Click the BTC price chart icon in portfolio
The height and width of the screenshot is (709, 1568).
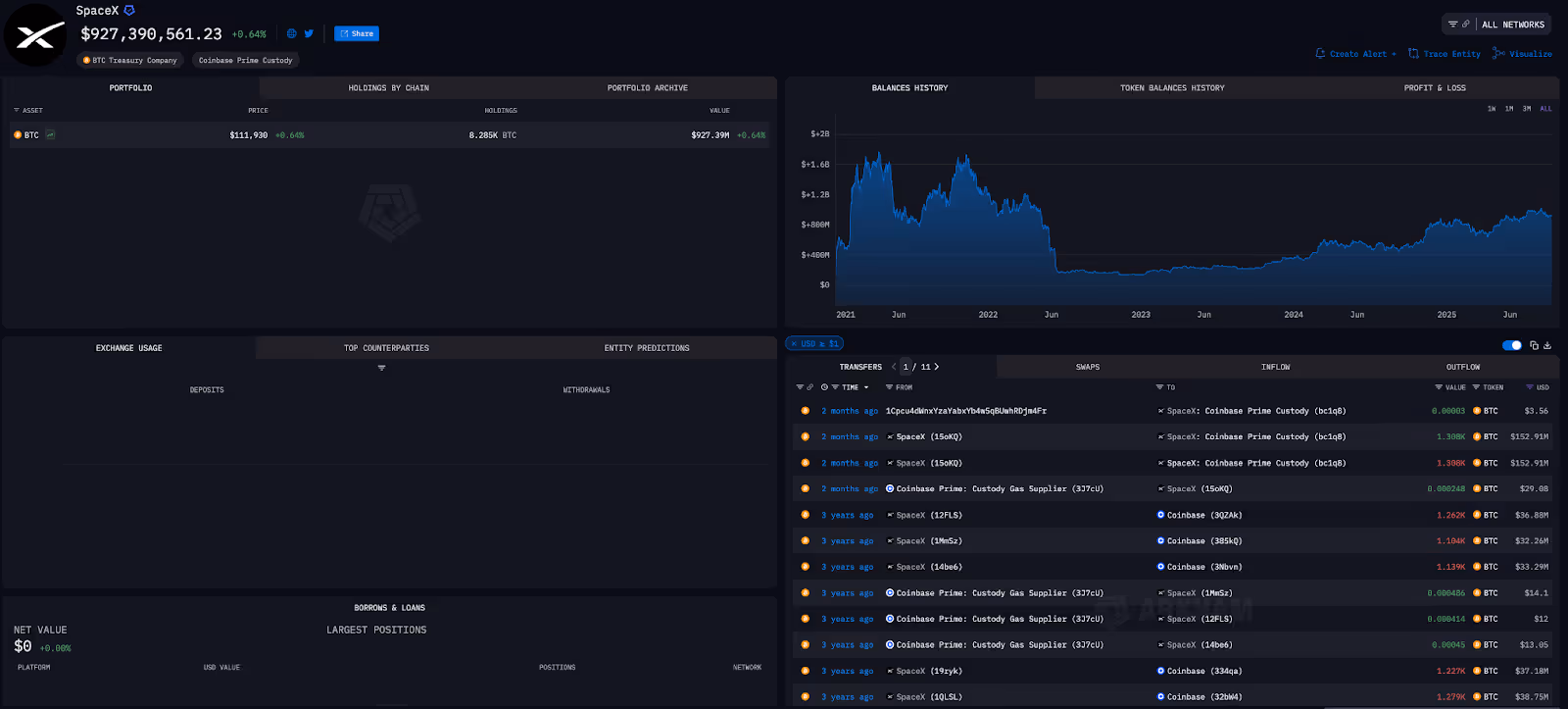50,135
